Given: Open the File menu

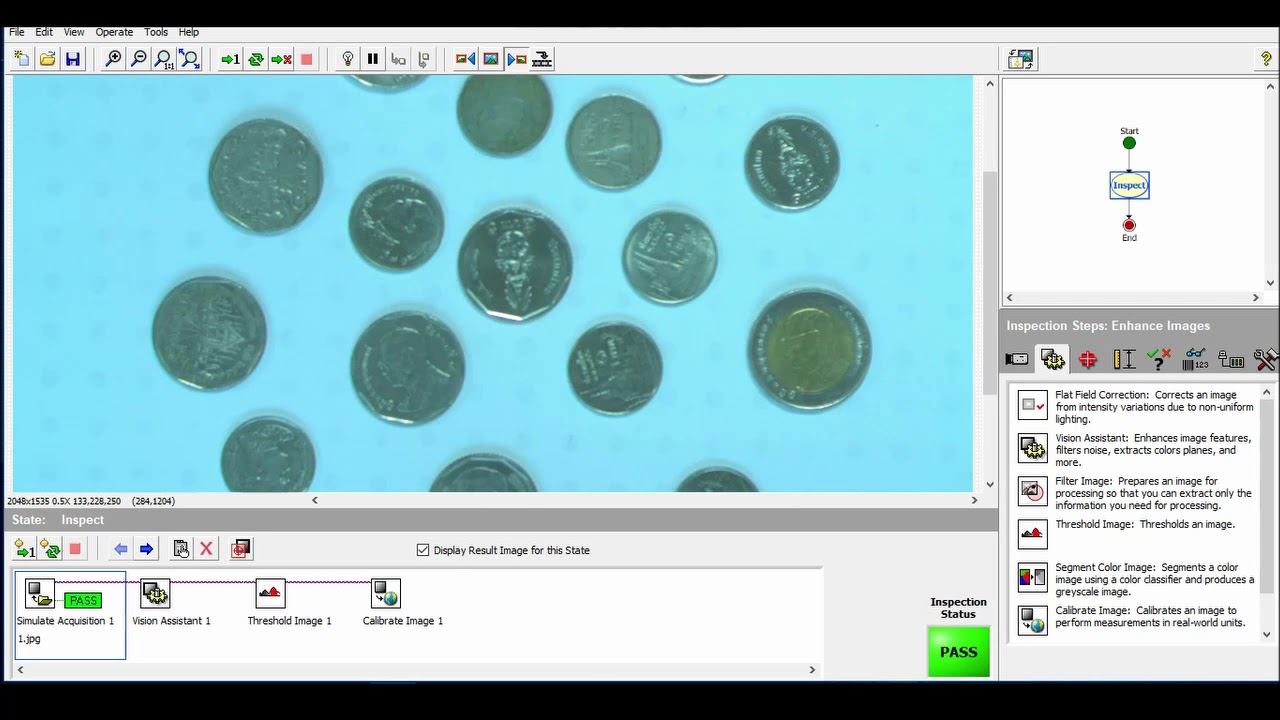Looking at the screenshot, I should 17,32.
